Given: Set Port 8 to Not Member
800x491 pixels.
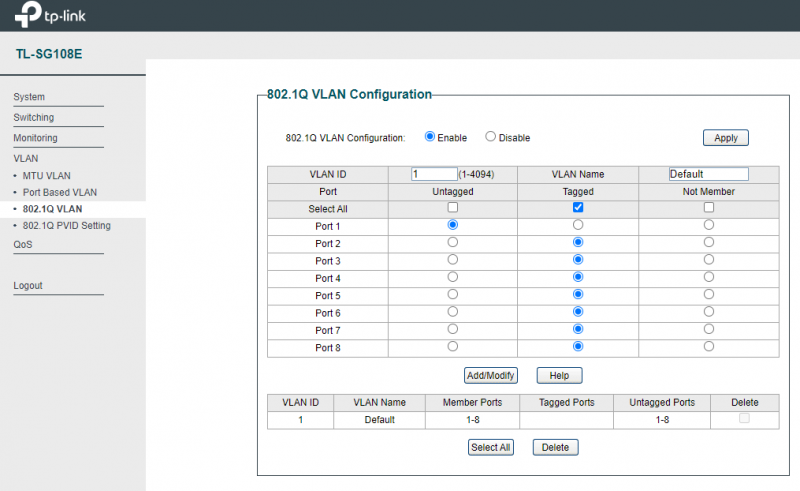Looking at the screenshot, I should coord(709,346).
